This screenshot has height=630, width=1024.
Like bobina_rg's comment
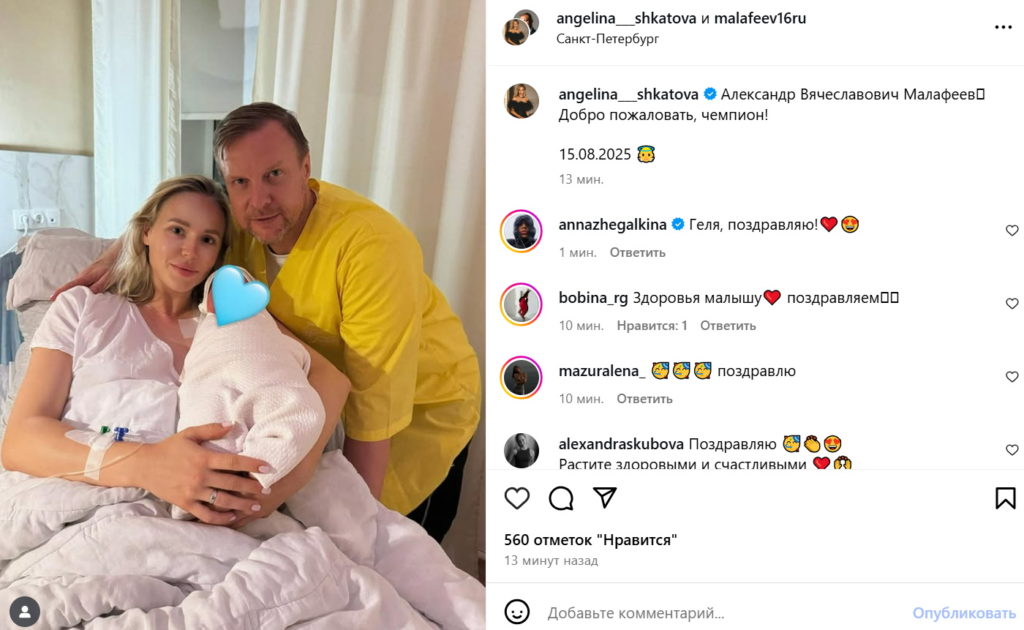click(1012, 304)
